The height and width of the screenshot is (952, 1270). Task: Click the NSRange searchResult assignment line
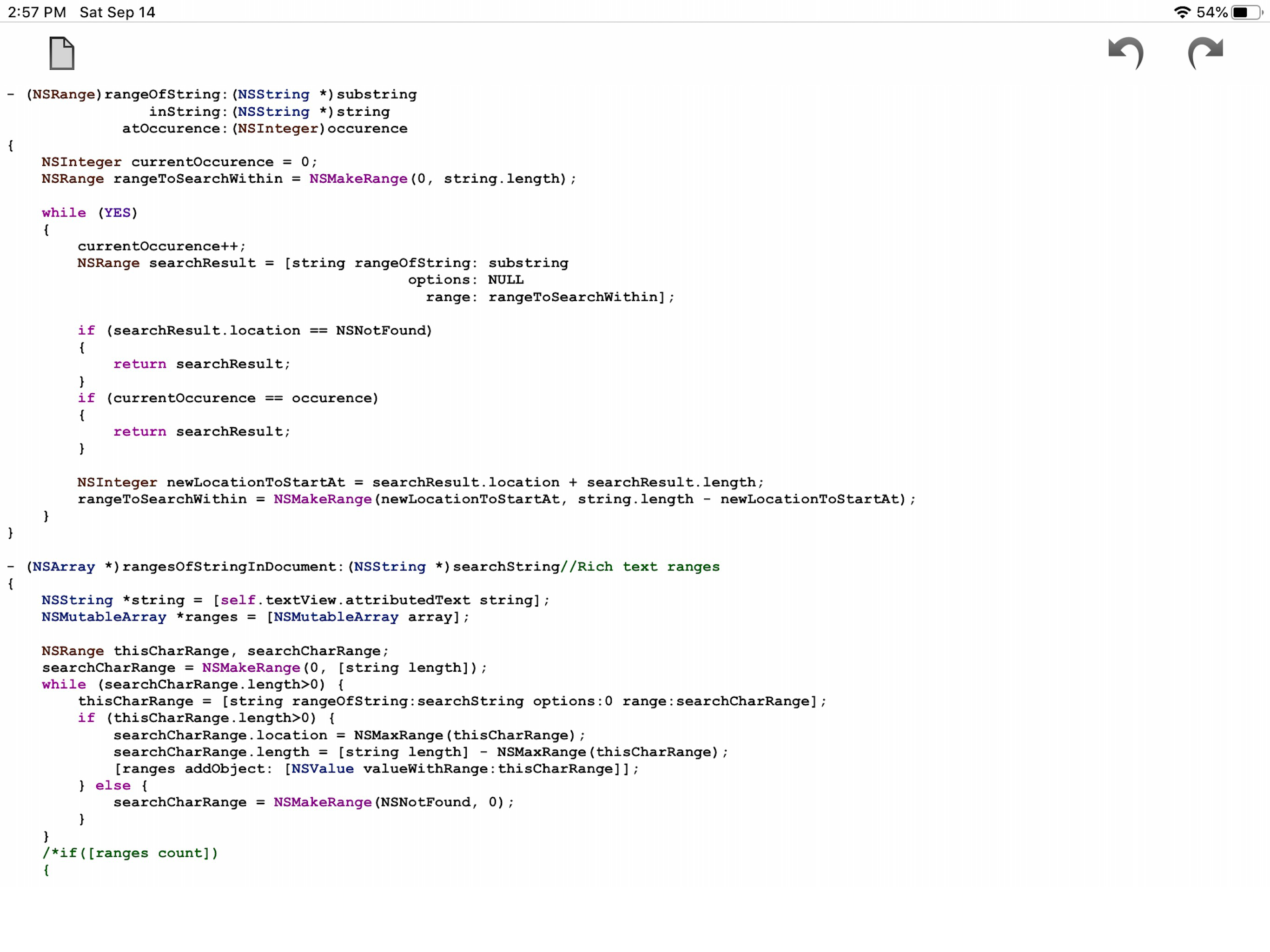click(x=323, y=263)
